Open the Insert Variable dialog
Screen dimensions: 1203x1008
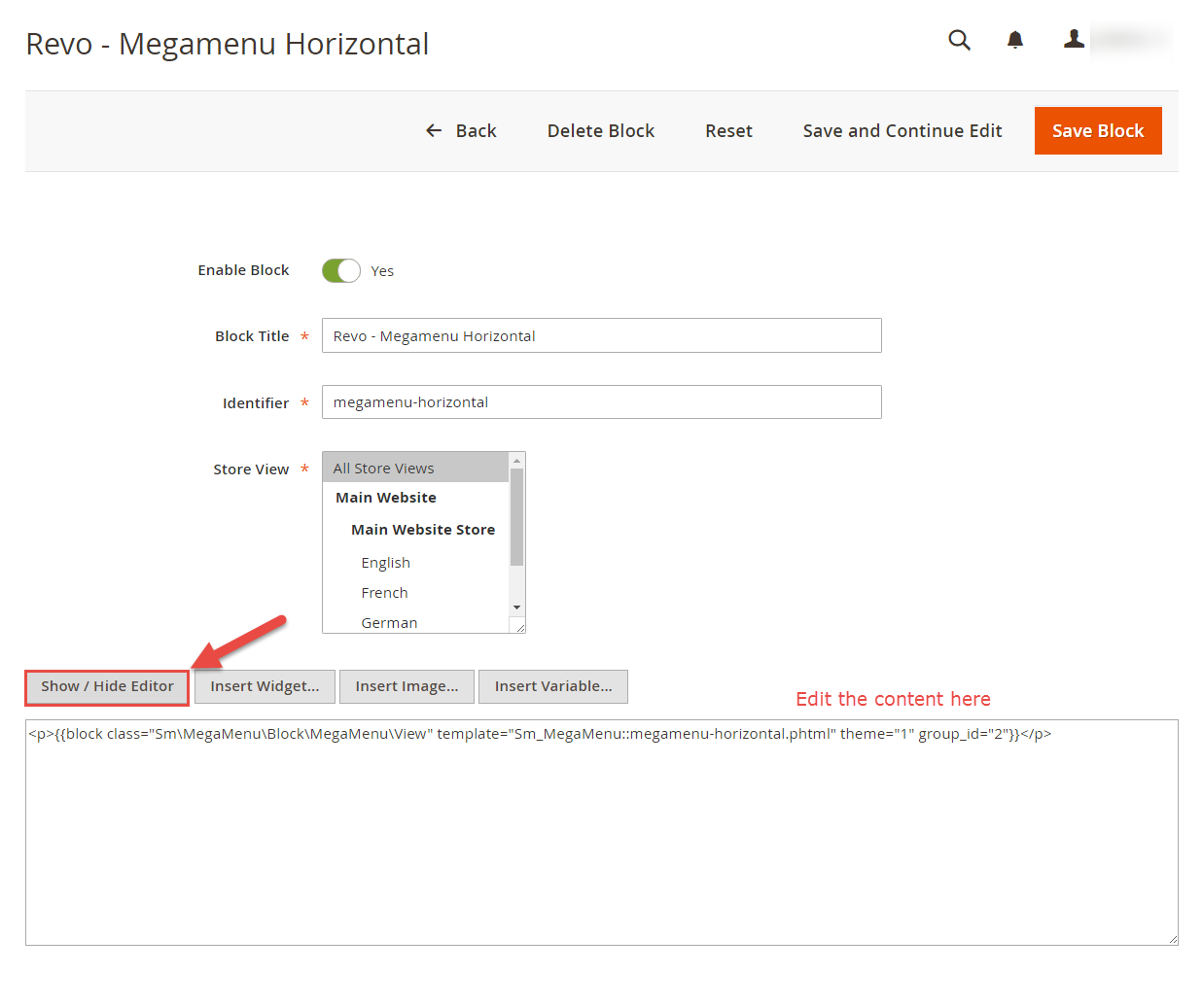tap(553, 686)
